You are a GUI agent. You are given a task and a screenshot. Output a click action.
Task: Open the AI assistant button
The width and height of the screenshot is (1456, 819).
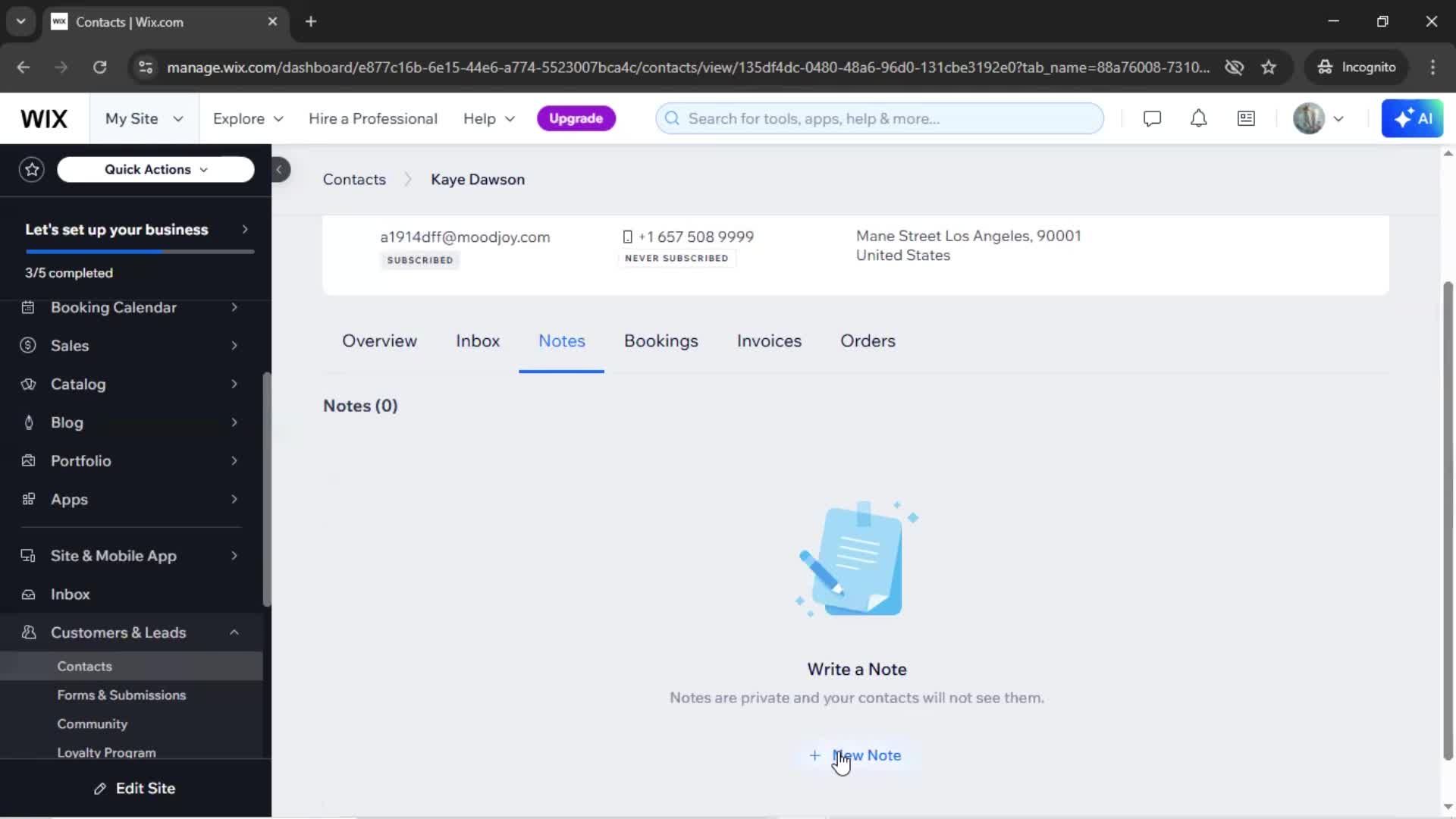point(1412,119)
